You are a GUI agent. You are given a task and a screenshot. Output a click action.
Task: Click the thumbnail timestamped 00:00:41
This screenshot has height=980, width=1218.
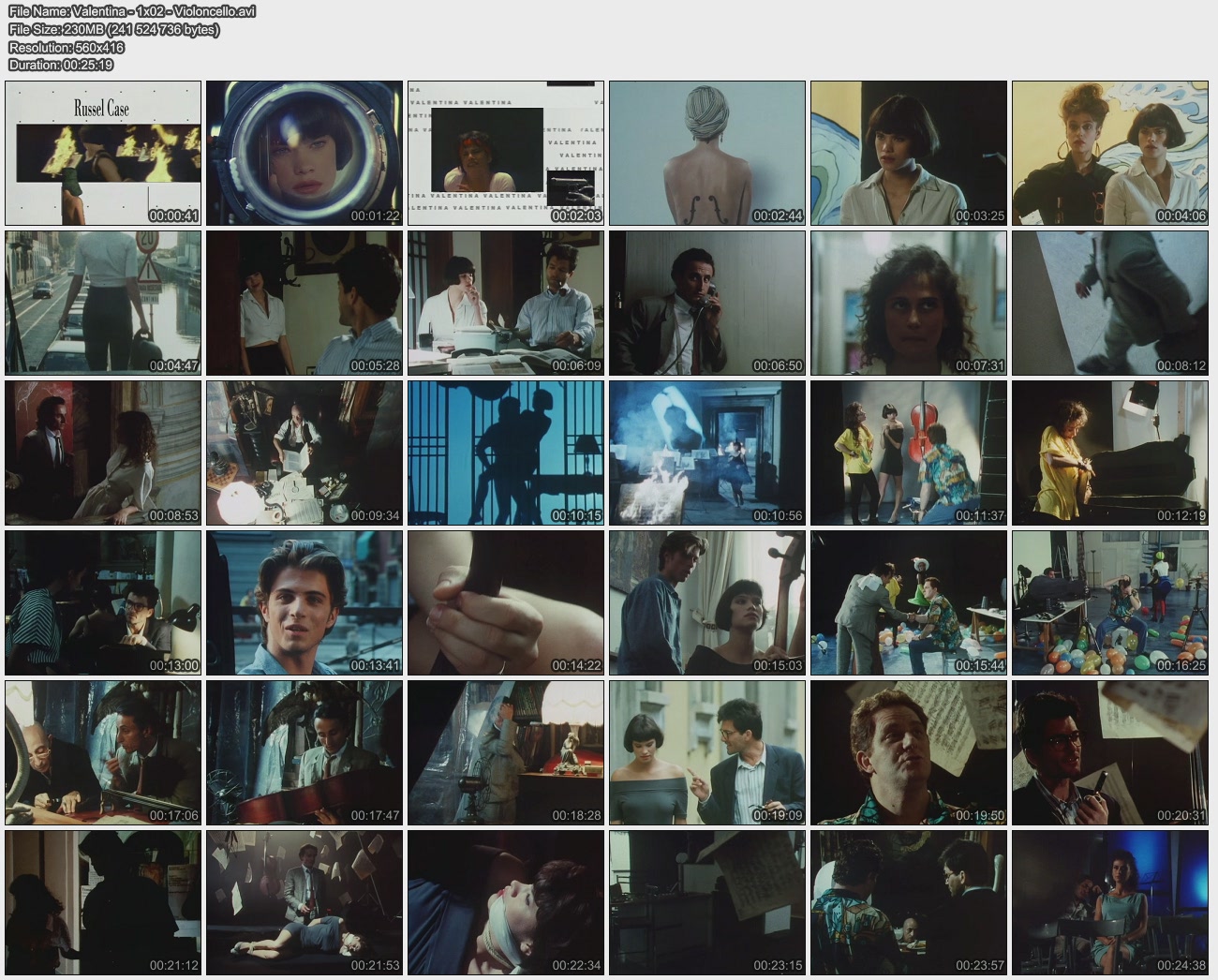(103, 153)
